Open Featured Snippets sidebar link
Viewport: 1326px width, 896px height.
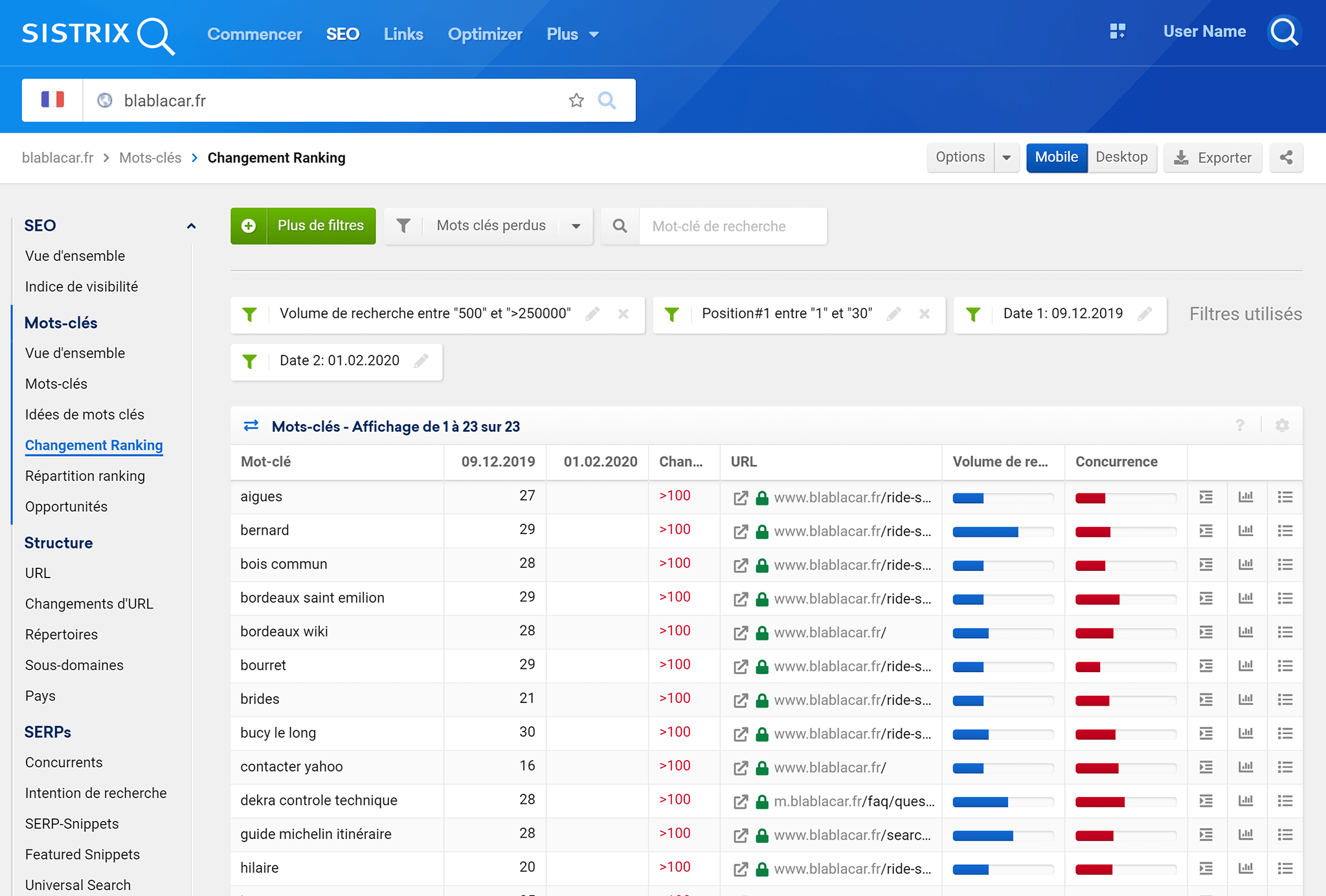82,855
